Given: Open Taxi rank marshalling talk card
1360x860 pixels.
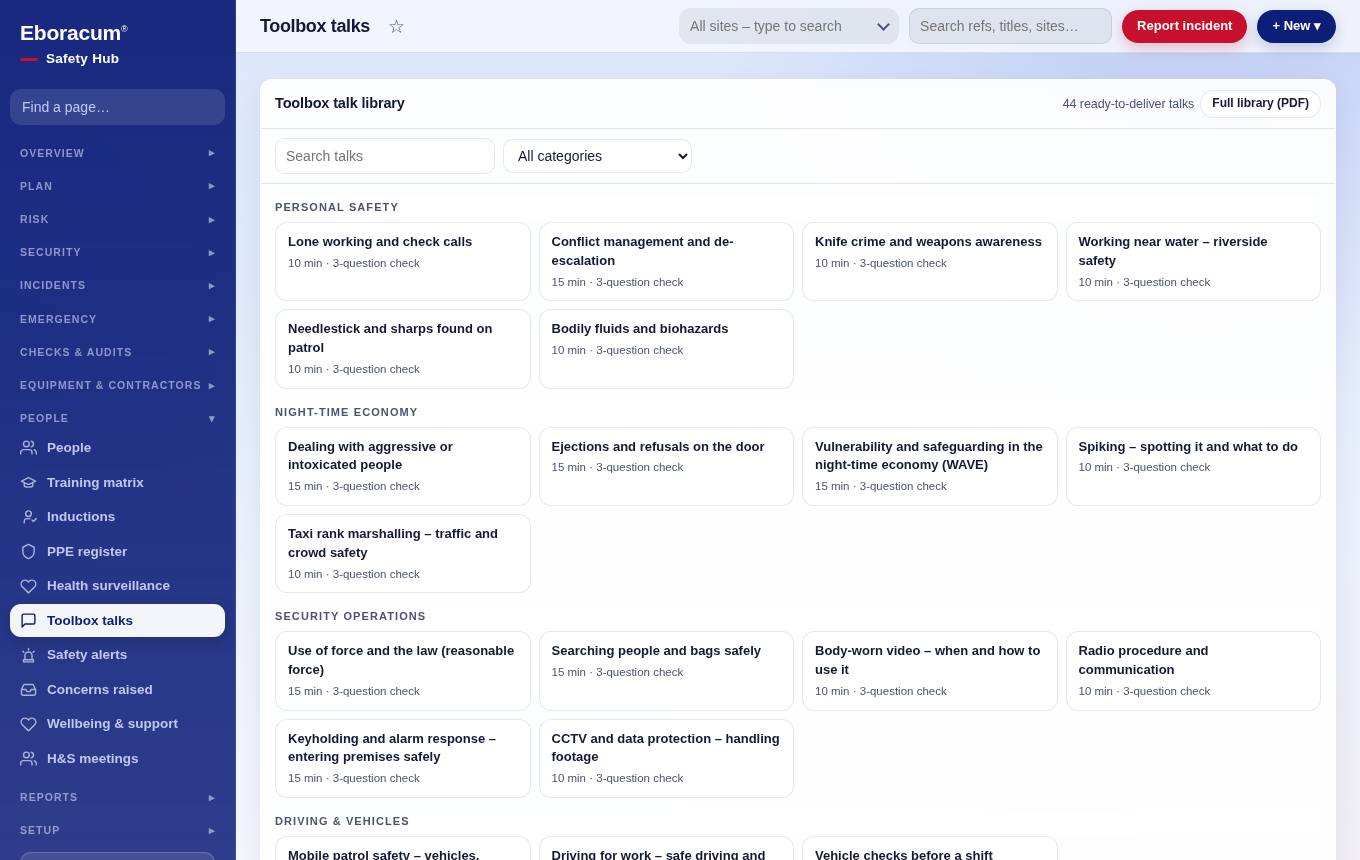Looking at the screenshot, I should click(403, 553).
